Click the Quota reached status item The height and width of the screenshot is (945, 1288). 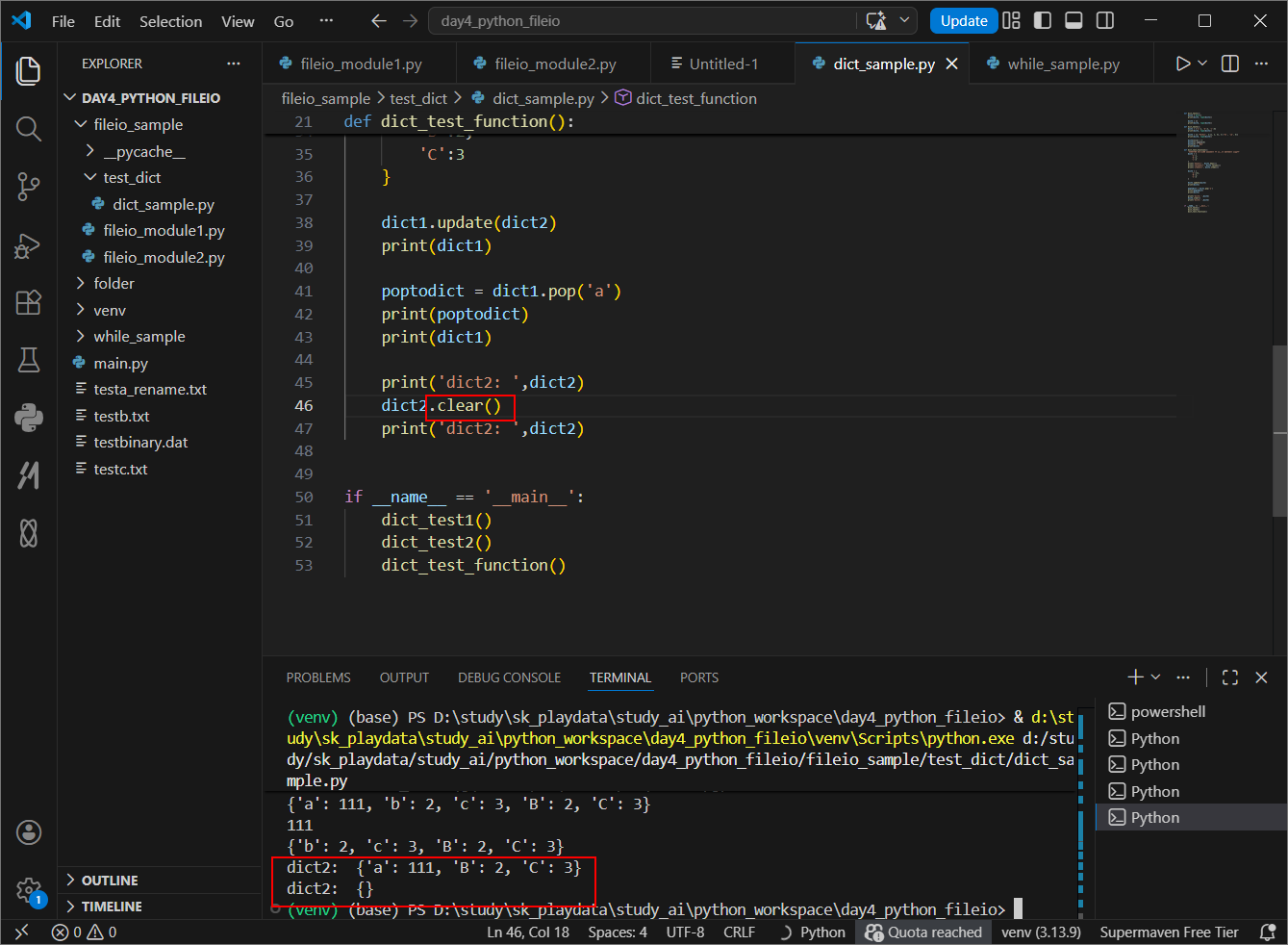pos(924,932)
